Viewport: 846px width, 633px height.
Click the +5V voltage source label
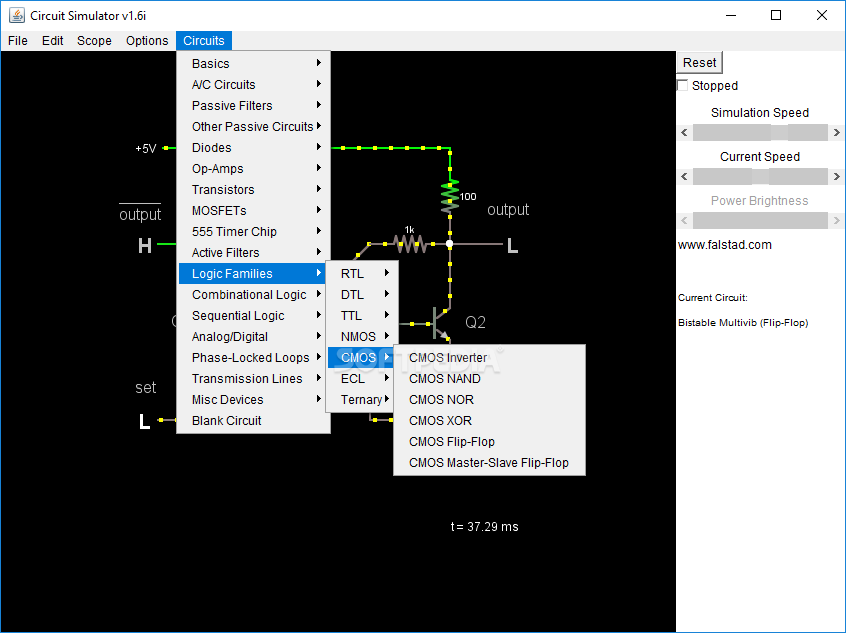pyautogui.click(x=146, y=148)
